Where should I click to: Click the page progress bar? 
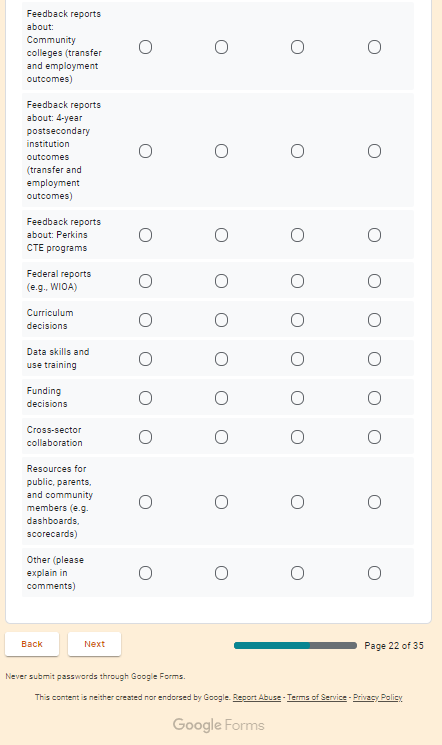pos(295,645)
